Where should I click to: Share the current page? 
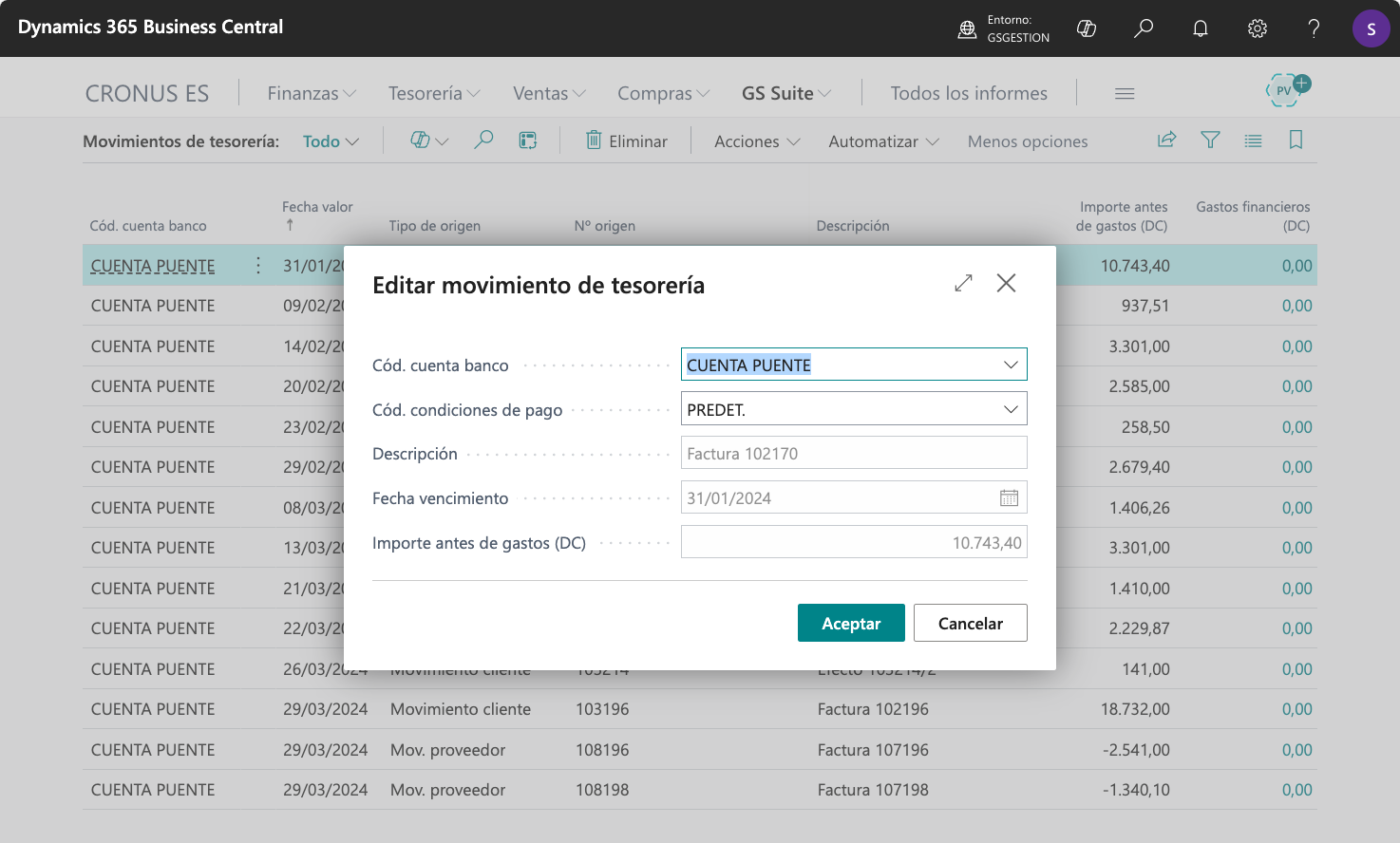point(1166,140)
